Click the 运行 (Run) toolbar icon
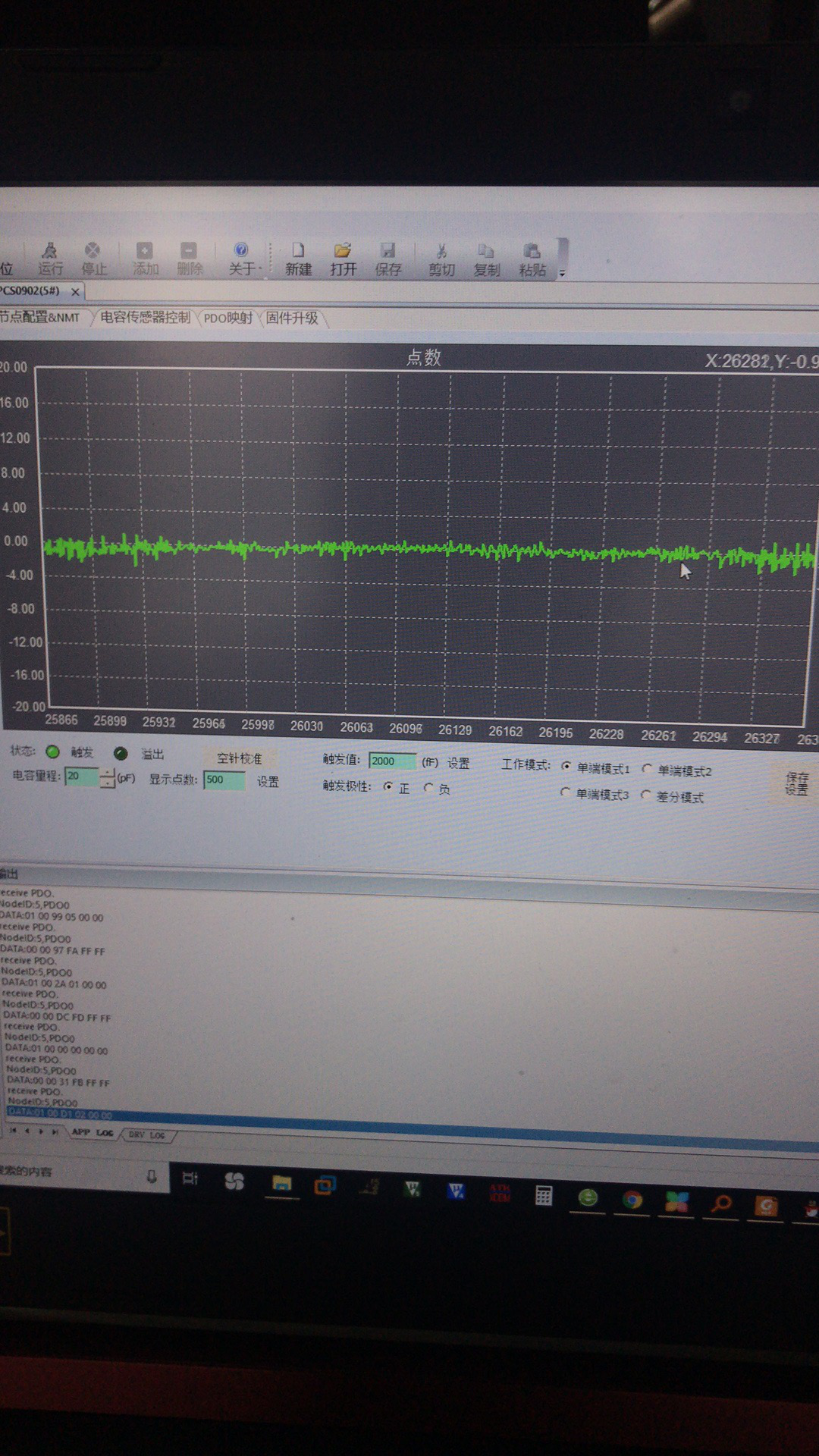This screenshot has height=1456, width=819. click(x=50, y=259)
